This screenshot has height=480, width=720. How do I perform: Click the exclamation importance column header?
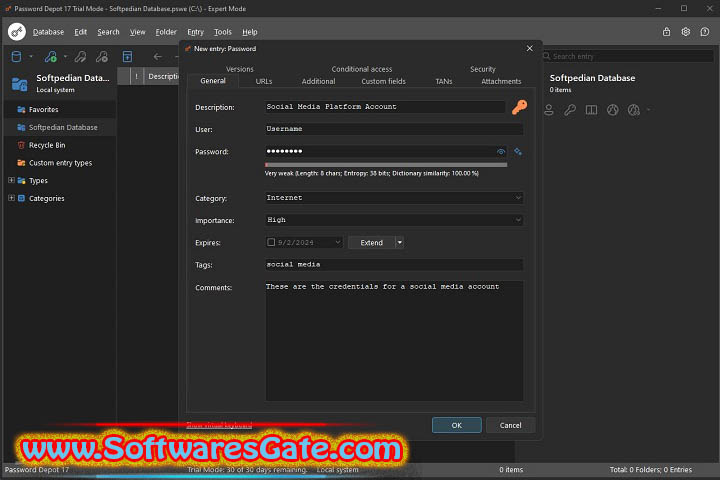[136, 76]
